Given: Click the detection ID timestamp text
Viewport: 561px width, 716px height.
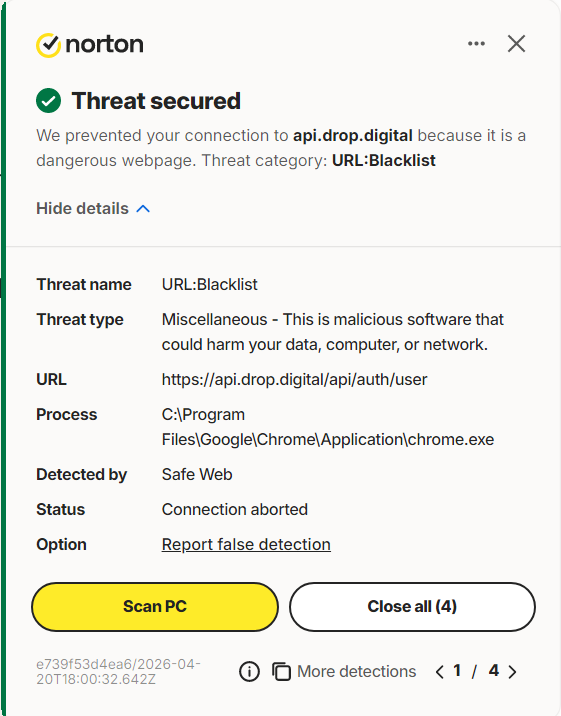Looking at the screenshot, I should [x=118, y=671].
